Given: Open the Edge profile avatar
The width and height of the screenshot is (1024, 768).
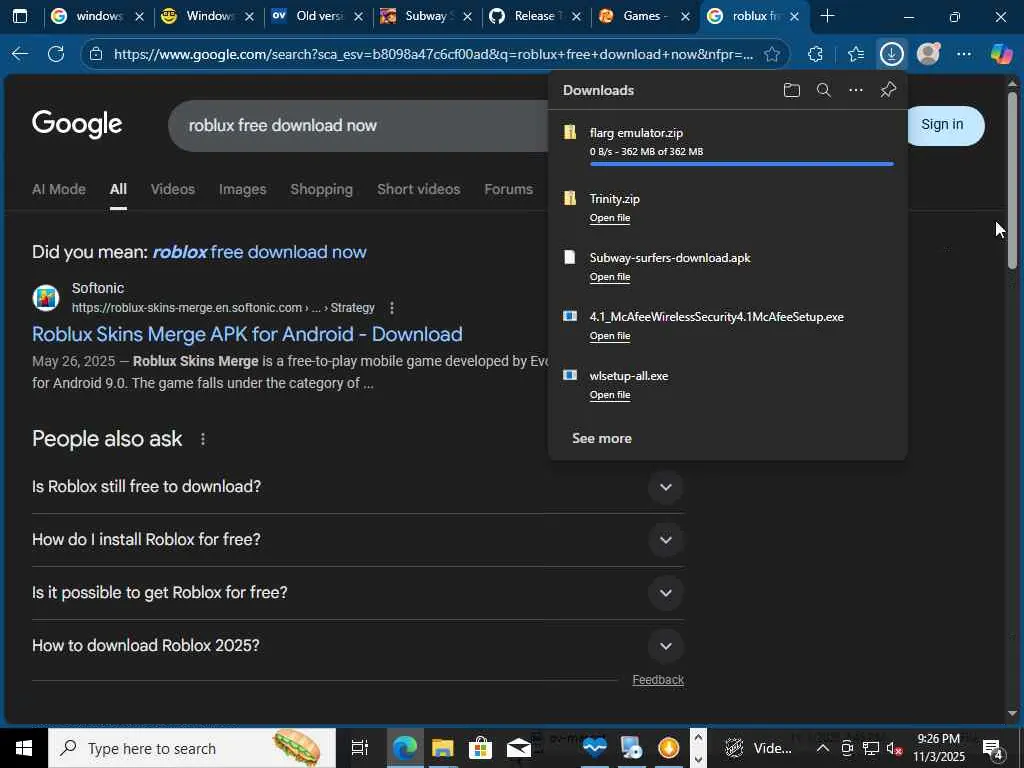Looking at the screenshot, I should pyautogui.click(x=928, y=54).
